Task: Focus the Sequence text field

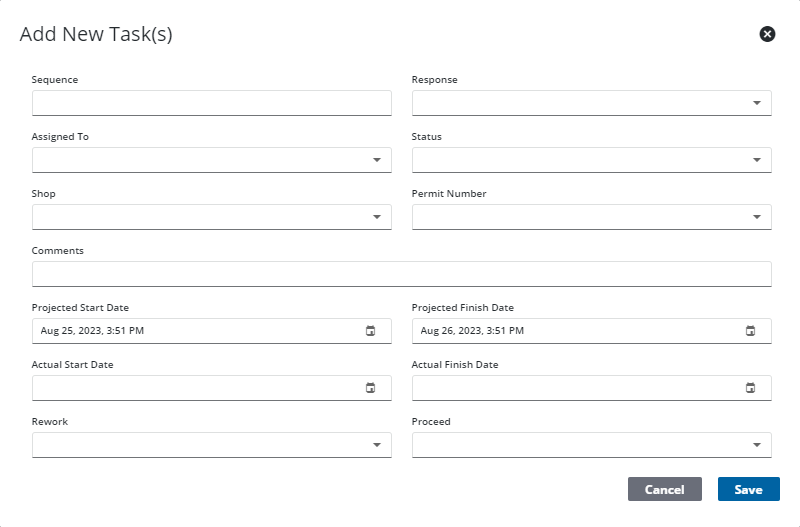Action: [x=211, y=103]
